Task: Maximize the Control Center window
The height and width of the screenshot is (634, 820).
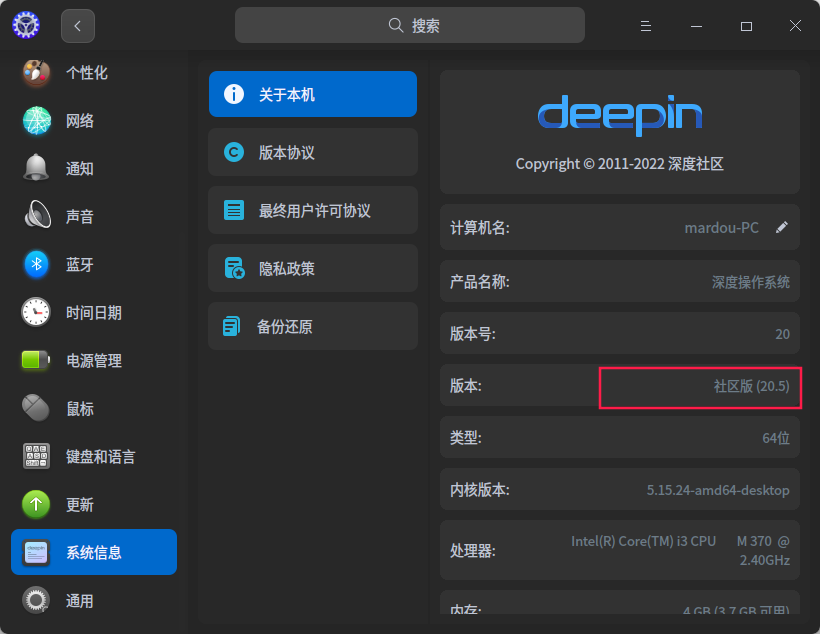Action: tap(746, 26)
